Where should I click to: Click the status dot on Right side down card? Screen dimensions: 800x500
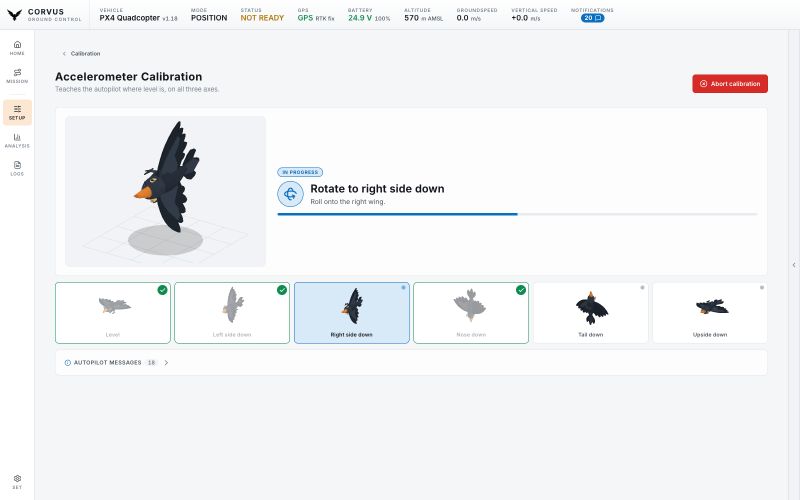403,288
